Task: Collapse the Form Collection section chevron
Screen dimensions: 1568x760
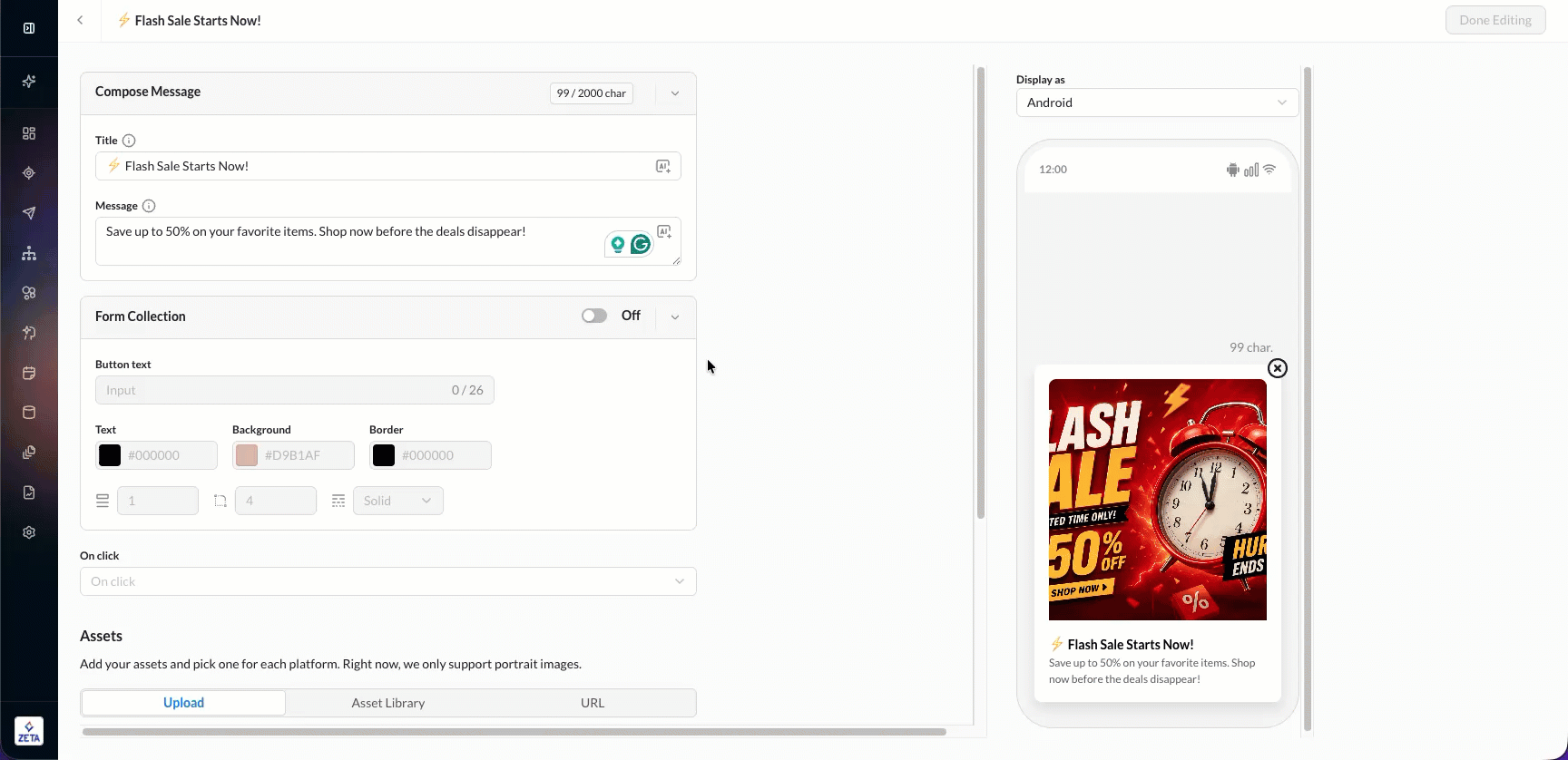Action: click(675, 317)
